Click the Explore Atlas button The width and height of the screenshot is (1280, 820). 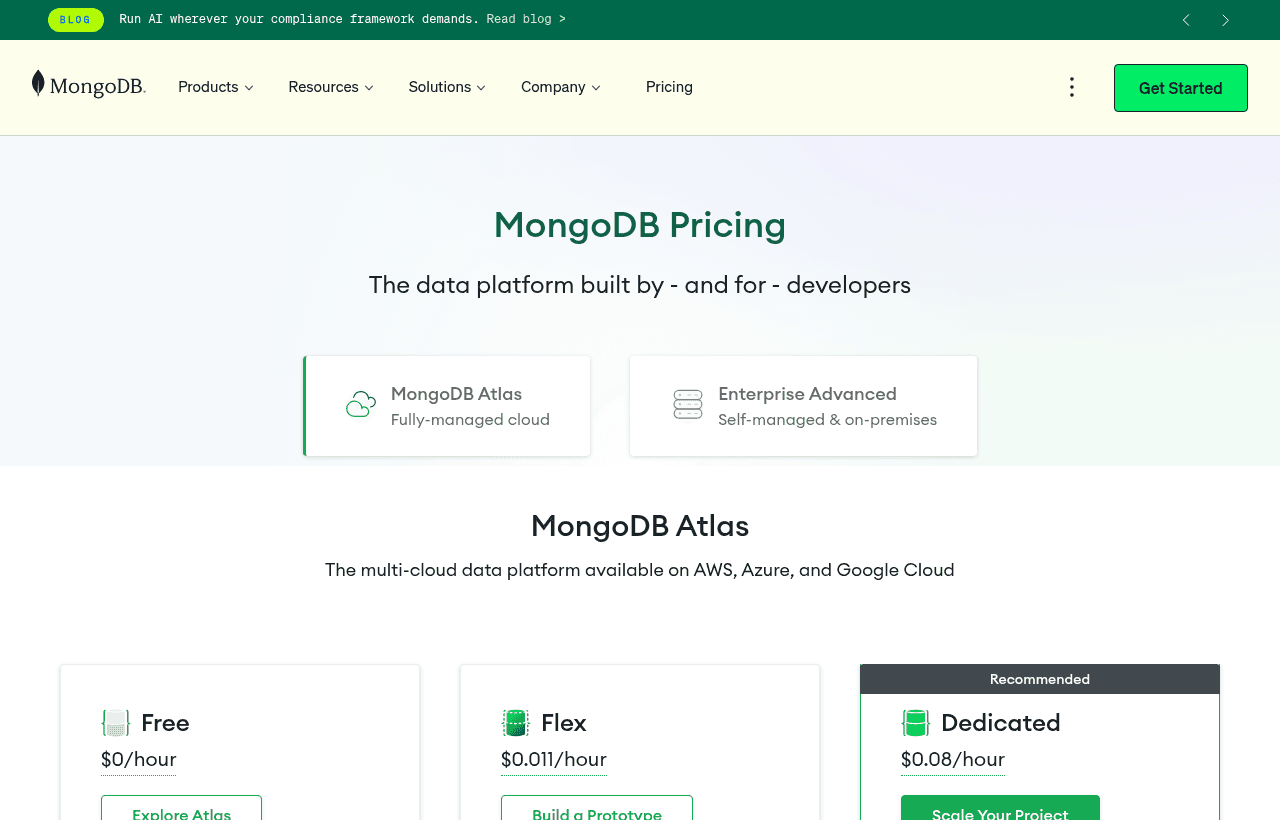coord(181,808)
